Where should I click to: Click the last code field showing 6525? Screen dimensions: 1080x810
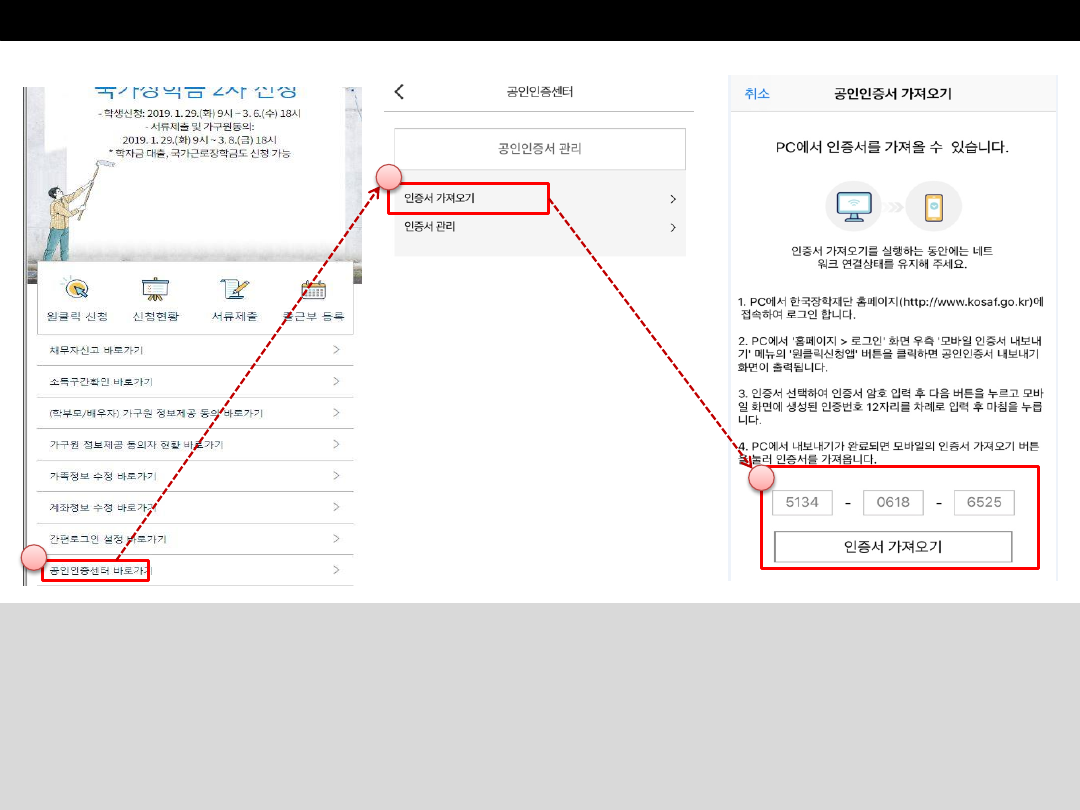click(984, 502)
